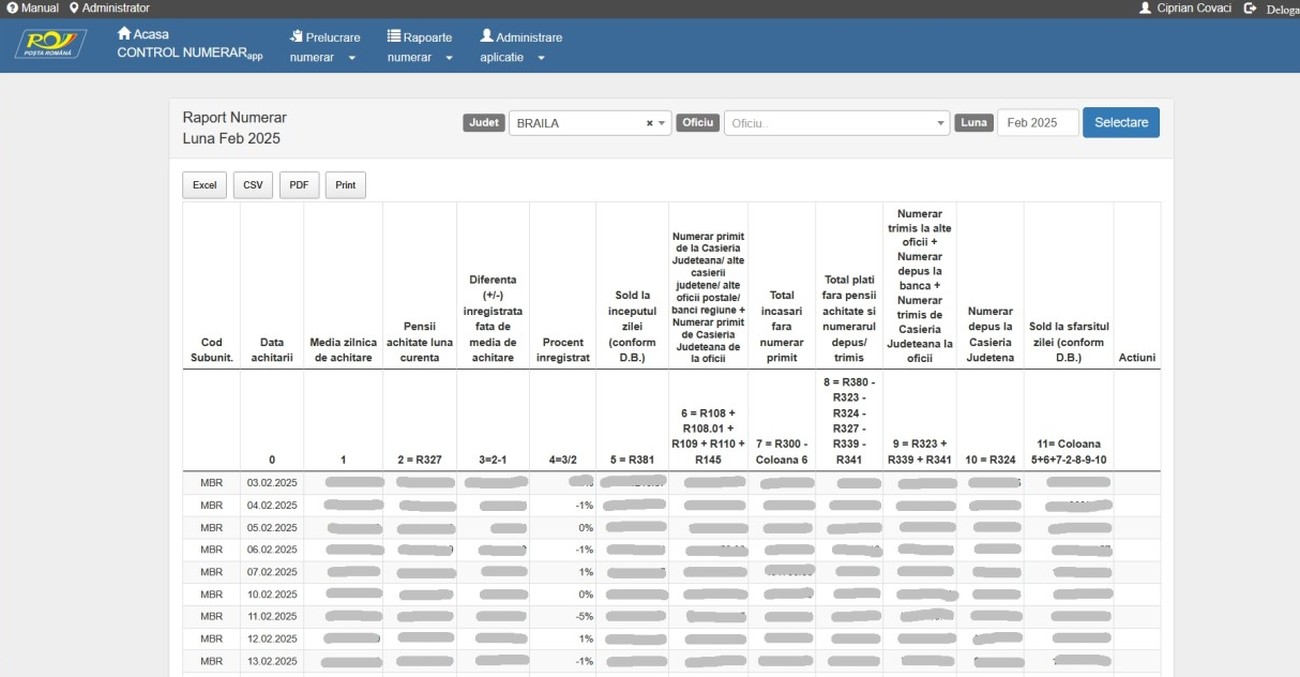The width and height of the screenshot is (1300, 677).
Task: Export the report as CSV
Action: coord(253,185)
